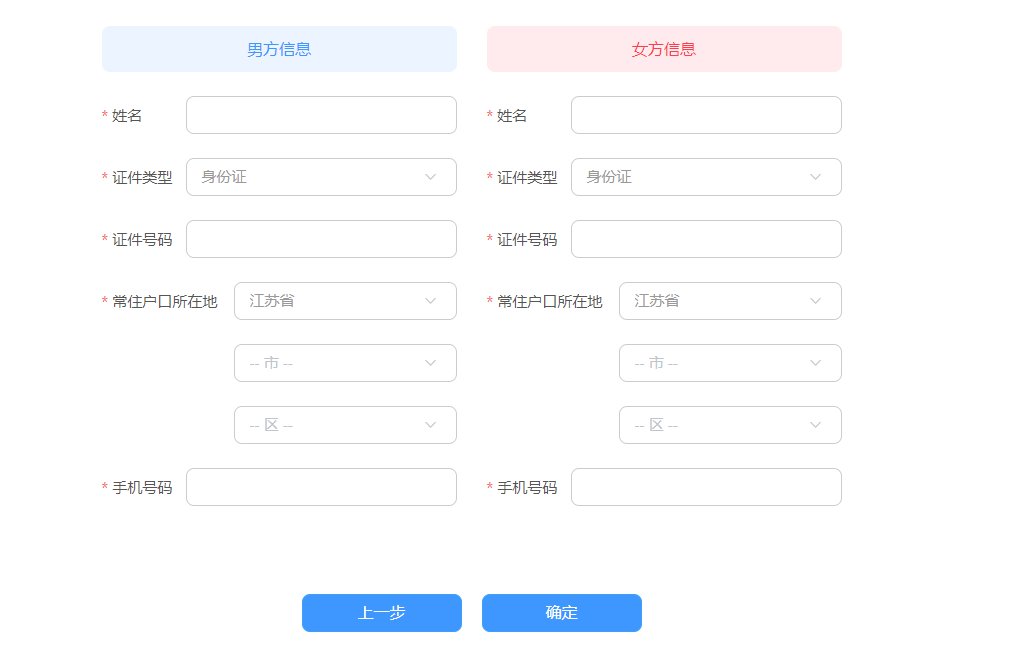The width and height of the screenshot is (1017, 661).
Task: Click the chevron arrow in female 区 select
Action: (x=816, y=425)
